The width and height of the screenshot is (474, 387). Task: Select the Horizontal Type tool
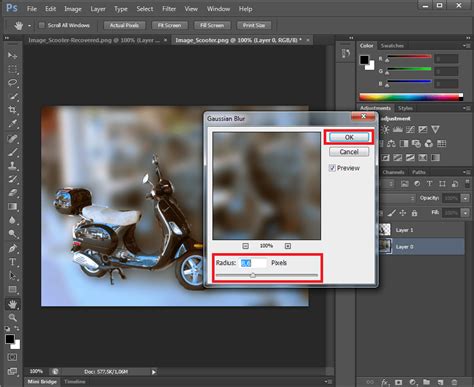[12, 262]
